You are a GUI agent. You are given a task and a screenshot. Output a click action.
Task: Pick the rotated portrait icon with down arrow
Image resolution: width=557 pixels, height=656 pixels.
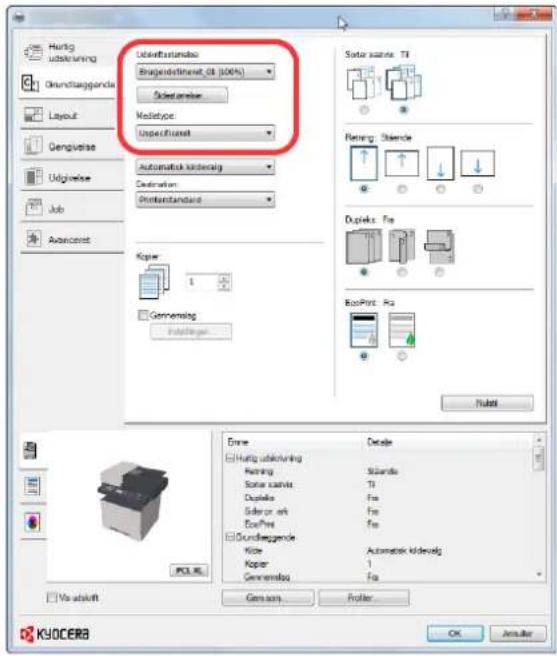pyautogui.click(x=440, y=163)
